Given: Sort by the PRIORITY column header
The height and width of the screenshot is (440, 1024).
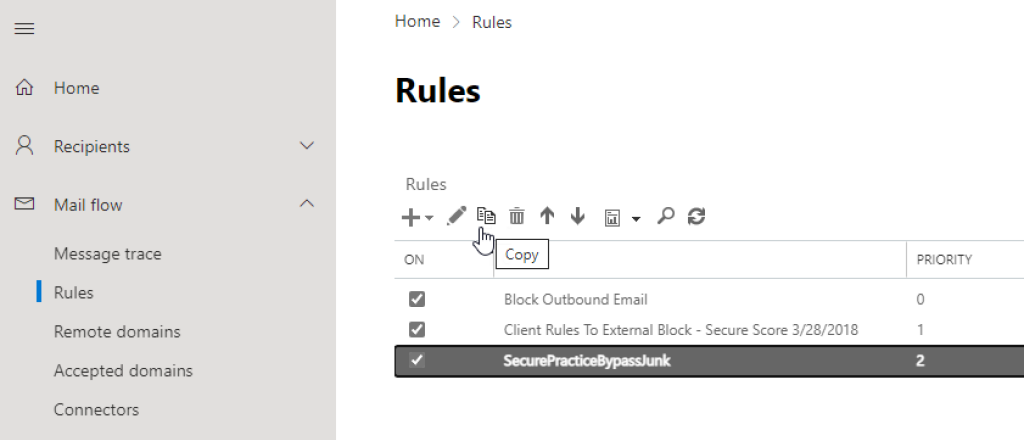Looking at the screenshot, I should point(944,259).
